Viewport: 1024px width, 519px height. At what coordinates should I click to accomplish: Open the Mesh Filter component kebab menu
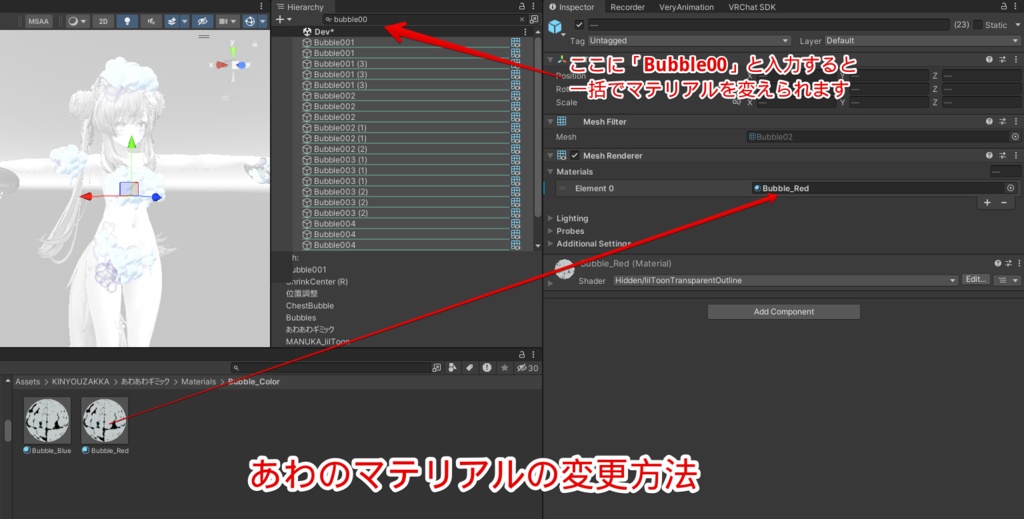(x=1016, y=121)
